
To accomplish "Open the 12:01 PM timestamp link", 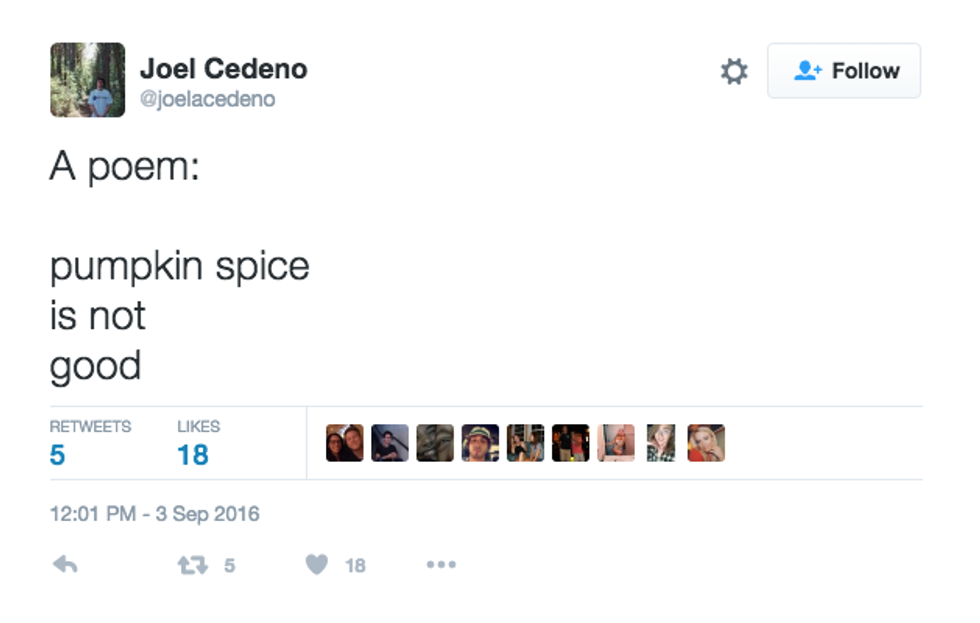I will pos(154,514).
